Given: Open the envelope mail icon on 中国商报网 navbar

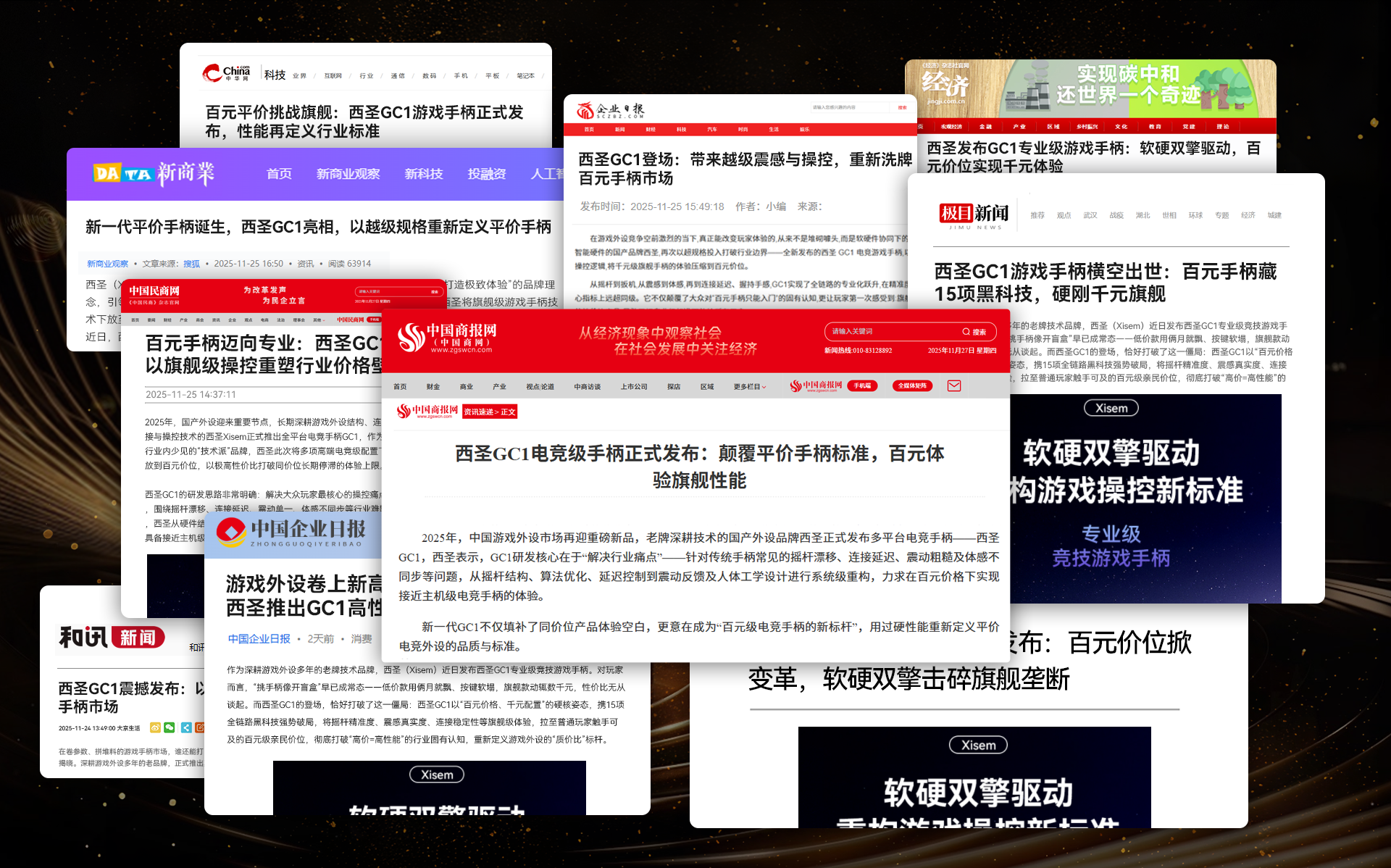Looking at the screenshot, I should [954, 386].
